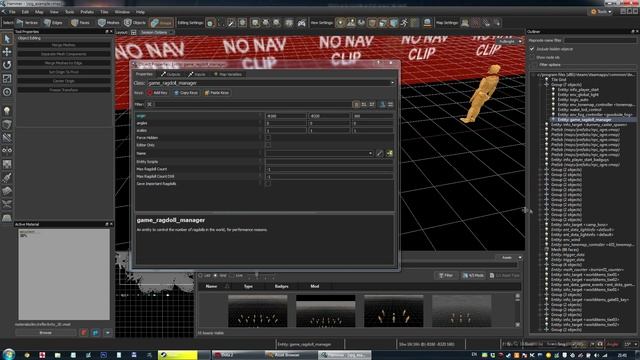Click the person silhouette icon in Map Settings
Screen dimensions: 640x360
[465, 23]
